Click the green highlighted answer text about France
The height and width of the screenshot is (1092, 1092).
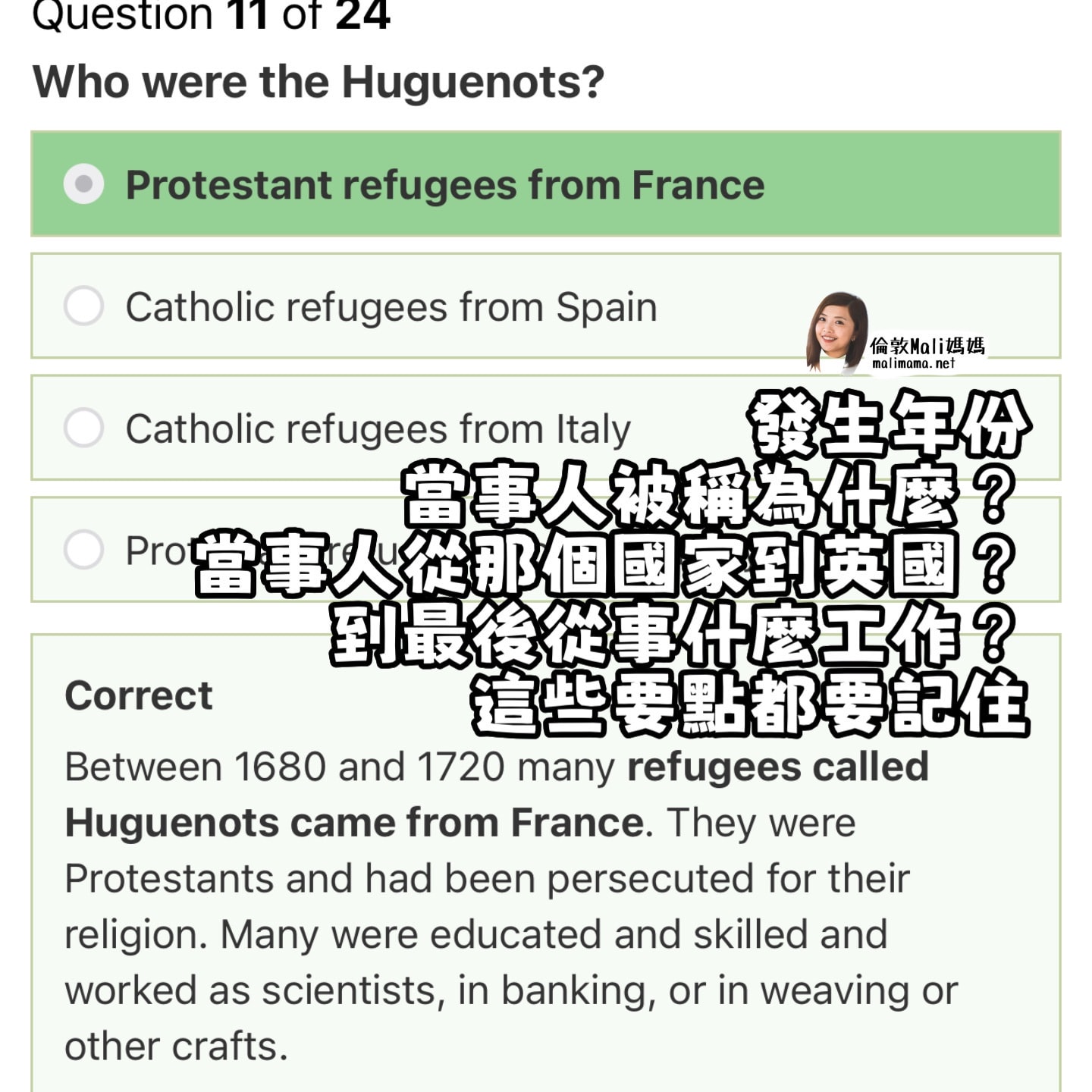(445, 185)
